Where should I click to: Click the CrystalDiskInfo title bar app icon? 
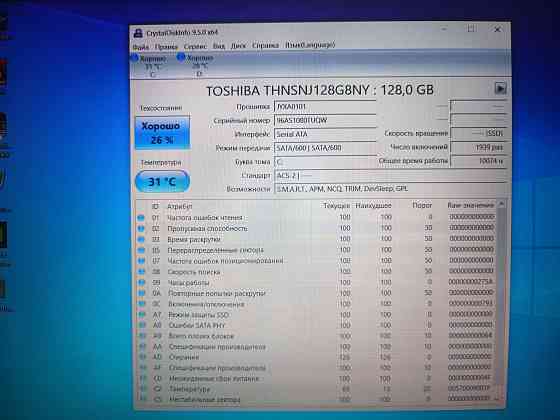click(138, 33)
